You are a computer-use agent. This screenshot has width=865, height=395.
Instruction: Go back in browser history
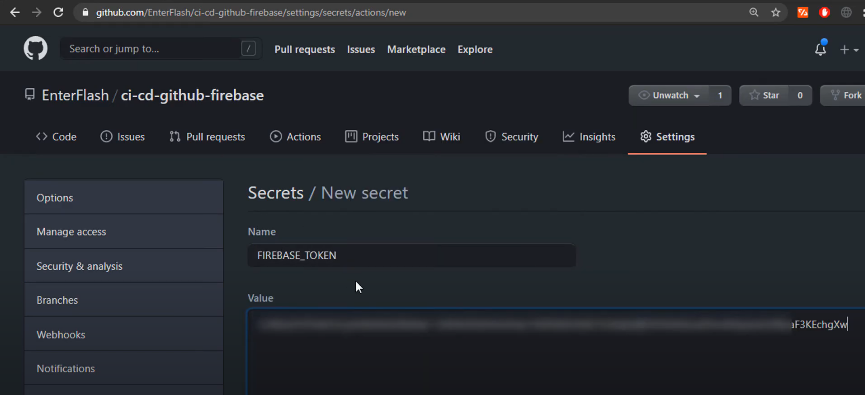tap(14, 12)
